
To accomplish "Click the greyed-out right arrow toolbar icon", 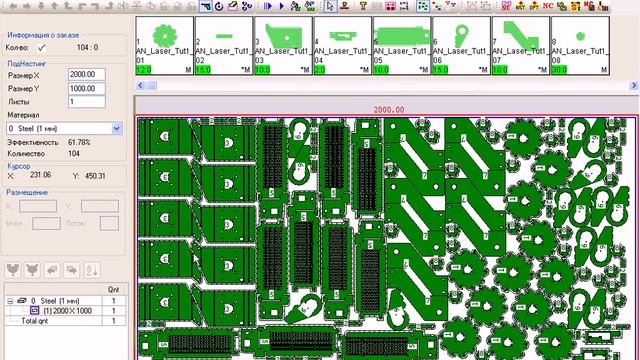I will [27, 6].
